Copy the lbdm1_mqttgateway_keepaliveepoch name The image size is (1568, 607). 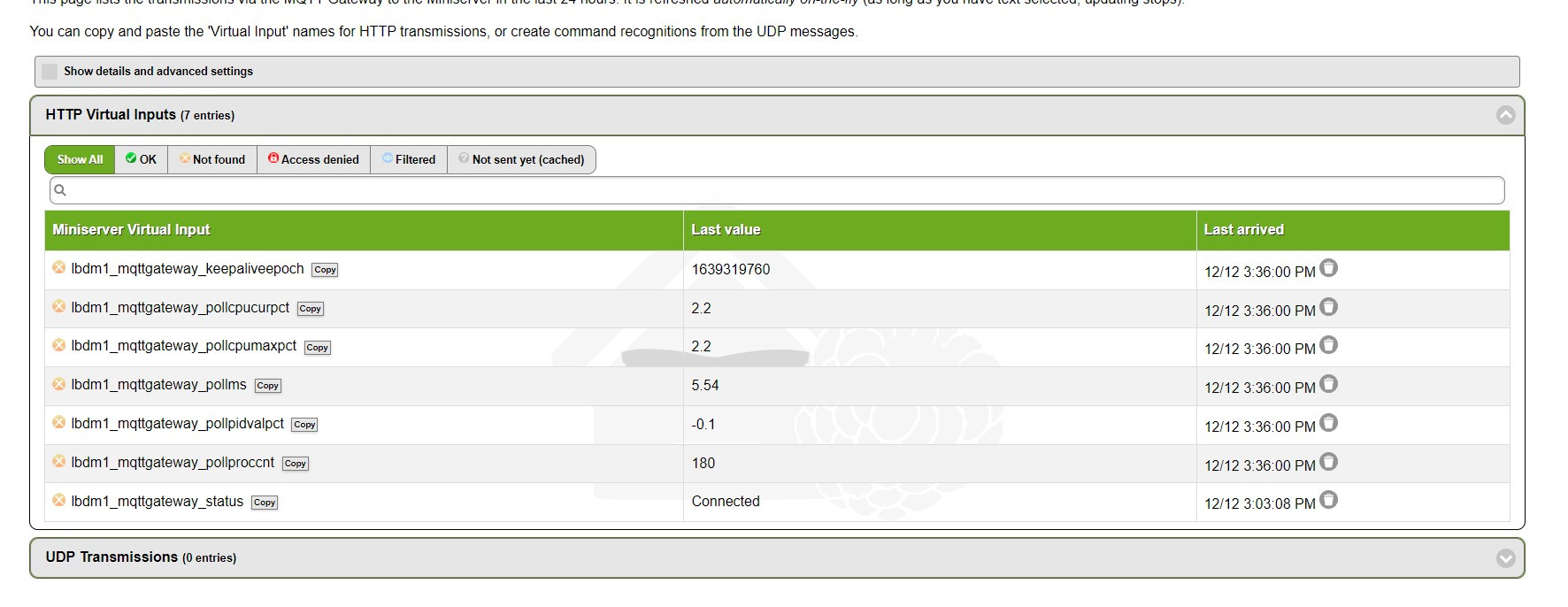(x=325, y=270)
